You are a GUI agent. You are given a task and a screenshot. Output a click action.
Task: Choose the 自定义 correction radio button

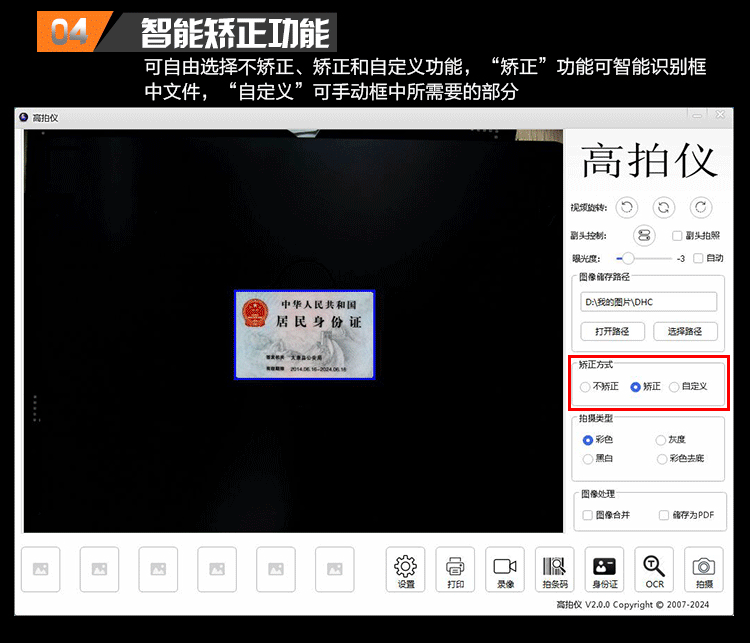(674, 387)
